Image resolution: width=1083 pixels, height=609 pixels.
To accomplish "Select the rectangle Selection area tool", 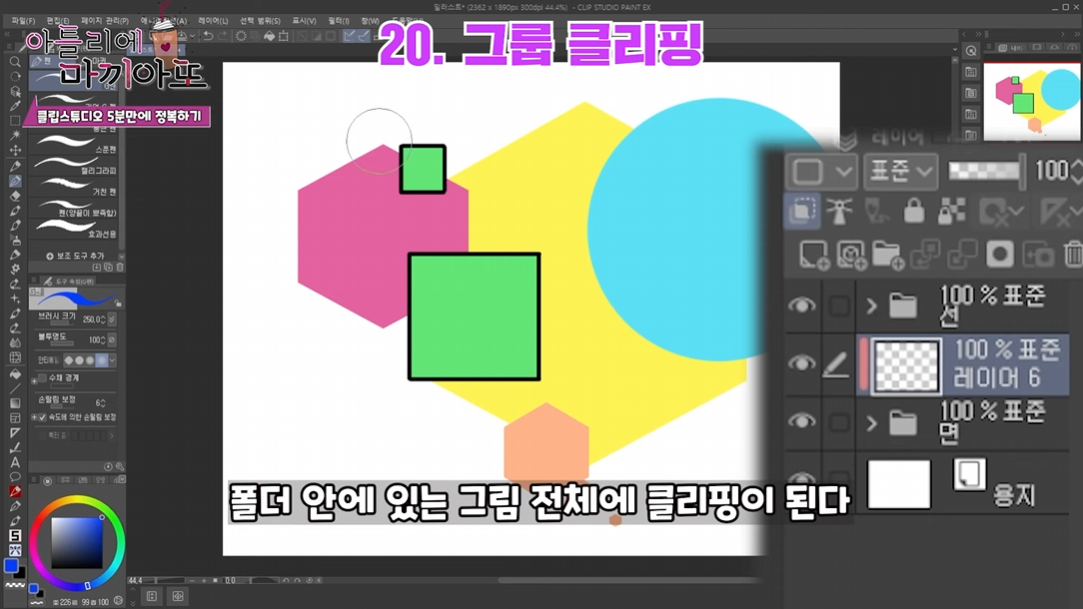I will click(x=15, y=120).
